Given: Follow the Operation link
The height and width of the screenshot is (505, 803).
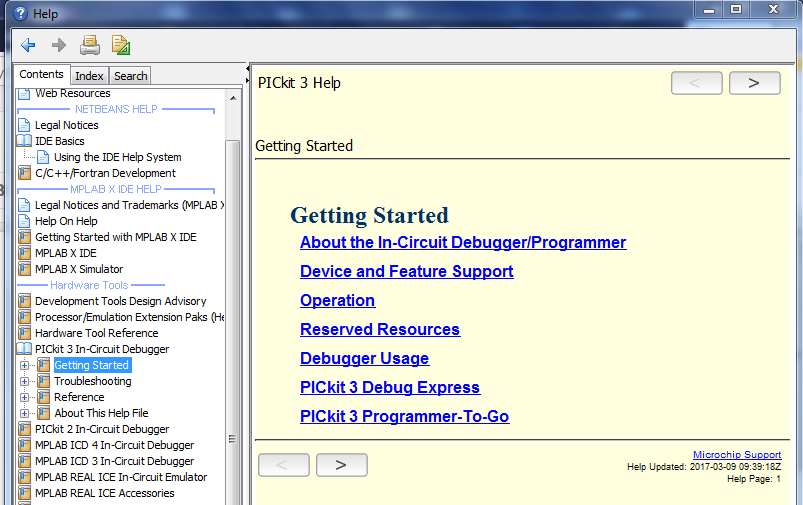Looking at the screenshot, I should tap(337, 301).
